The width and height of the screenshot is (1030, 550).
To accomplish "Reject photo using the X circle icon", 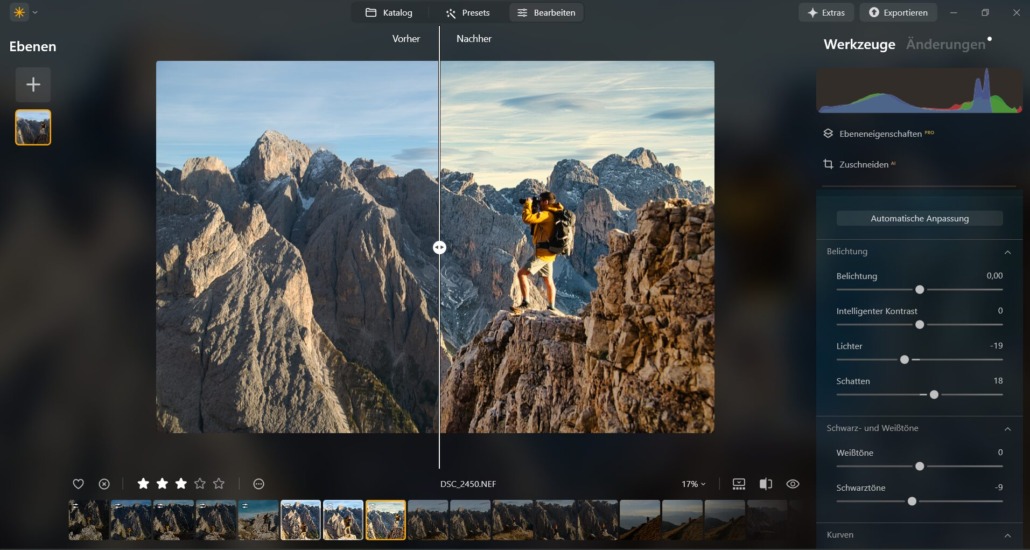I will (104, 484).
